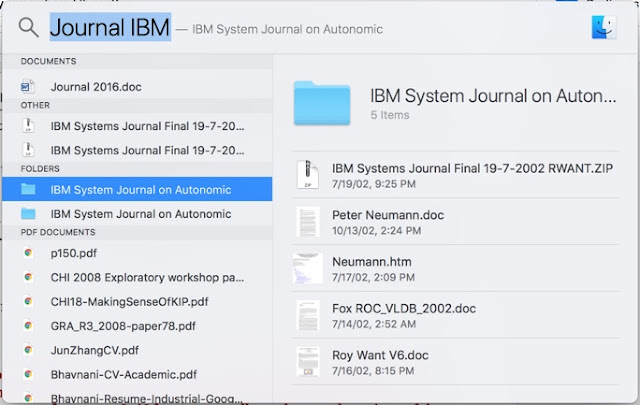Click the Word icon beside Journal 2016.doc
The width and height of the screenshot is (640, 405).
click(x=28, y=87)
